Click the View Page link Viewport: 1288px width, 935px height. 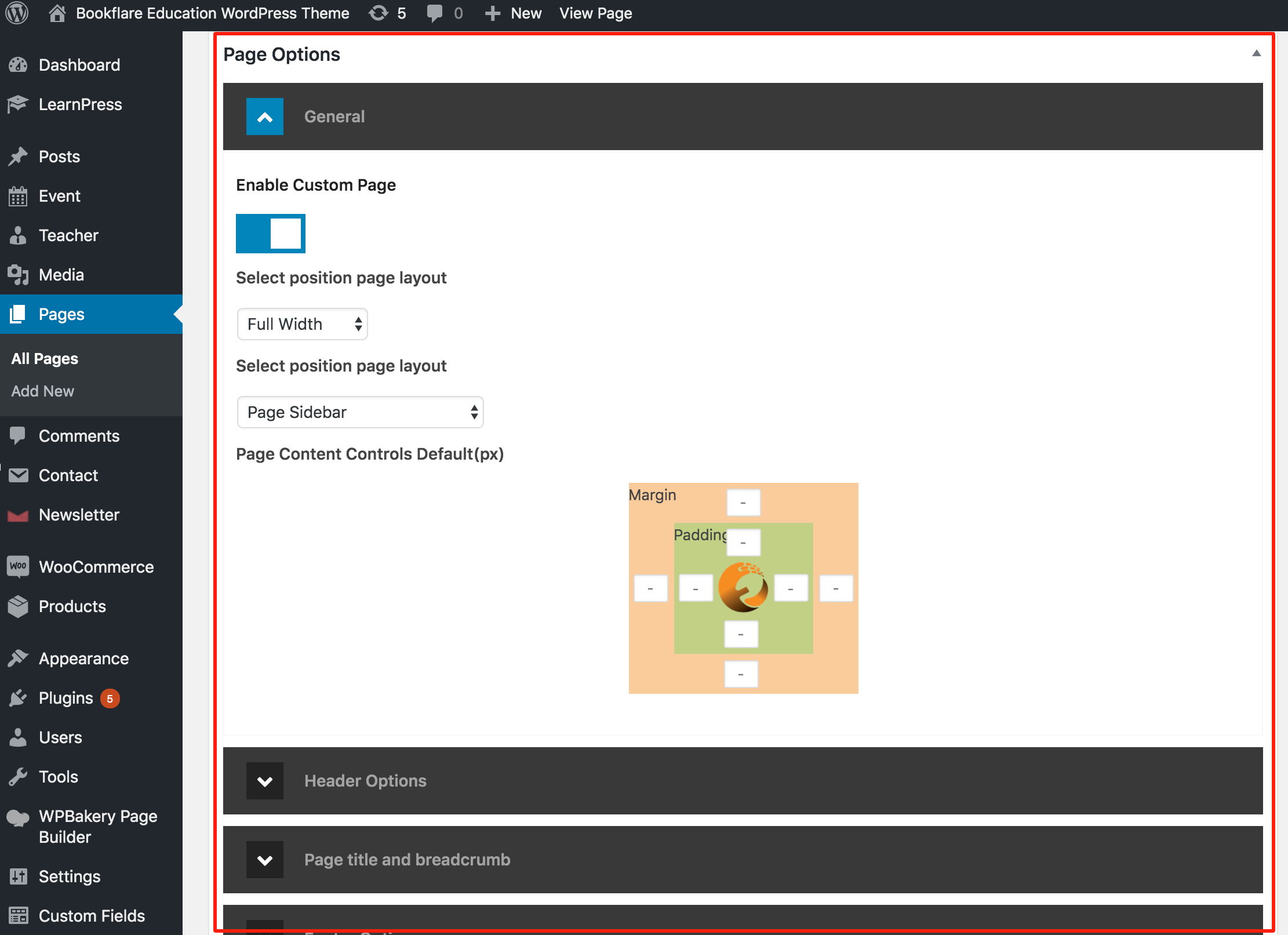click(595, 13)
